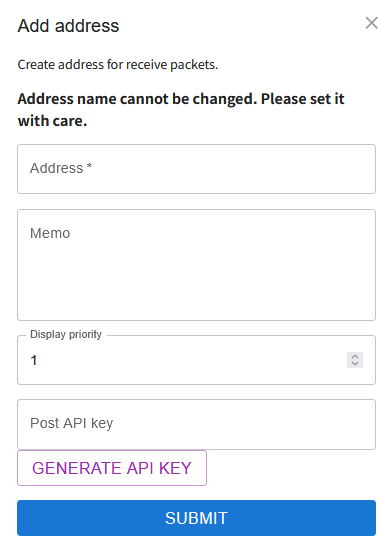This screenshot has height=548, width=391.
Task: Place cursor on the priority value 1
Action: (34, 360)
